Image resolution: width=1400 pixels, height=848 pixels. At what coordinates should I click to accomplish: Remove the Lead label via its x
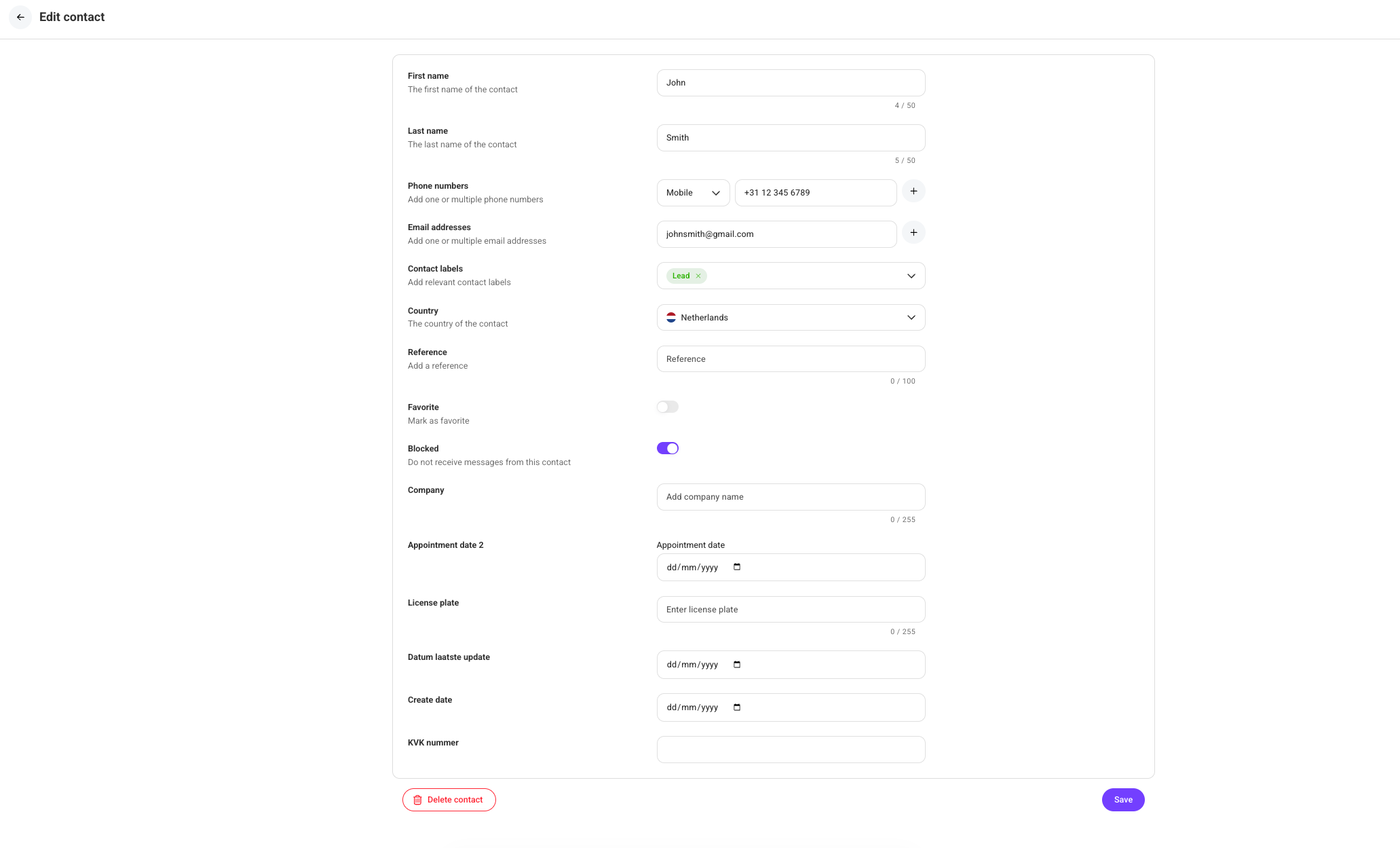coord(698,276)
